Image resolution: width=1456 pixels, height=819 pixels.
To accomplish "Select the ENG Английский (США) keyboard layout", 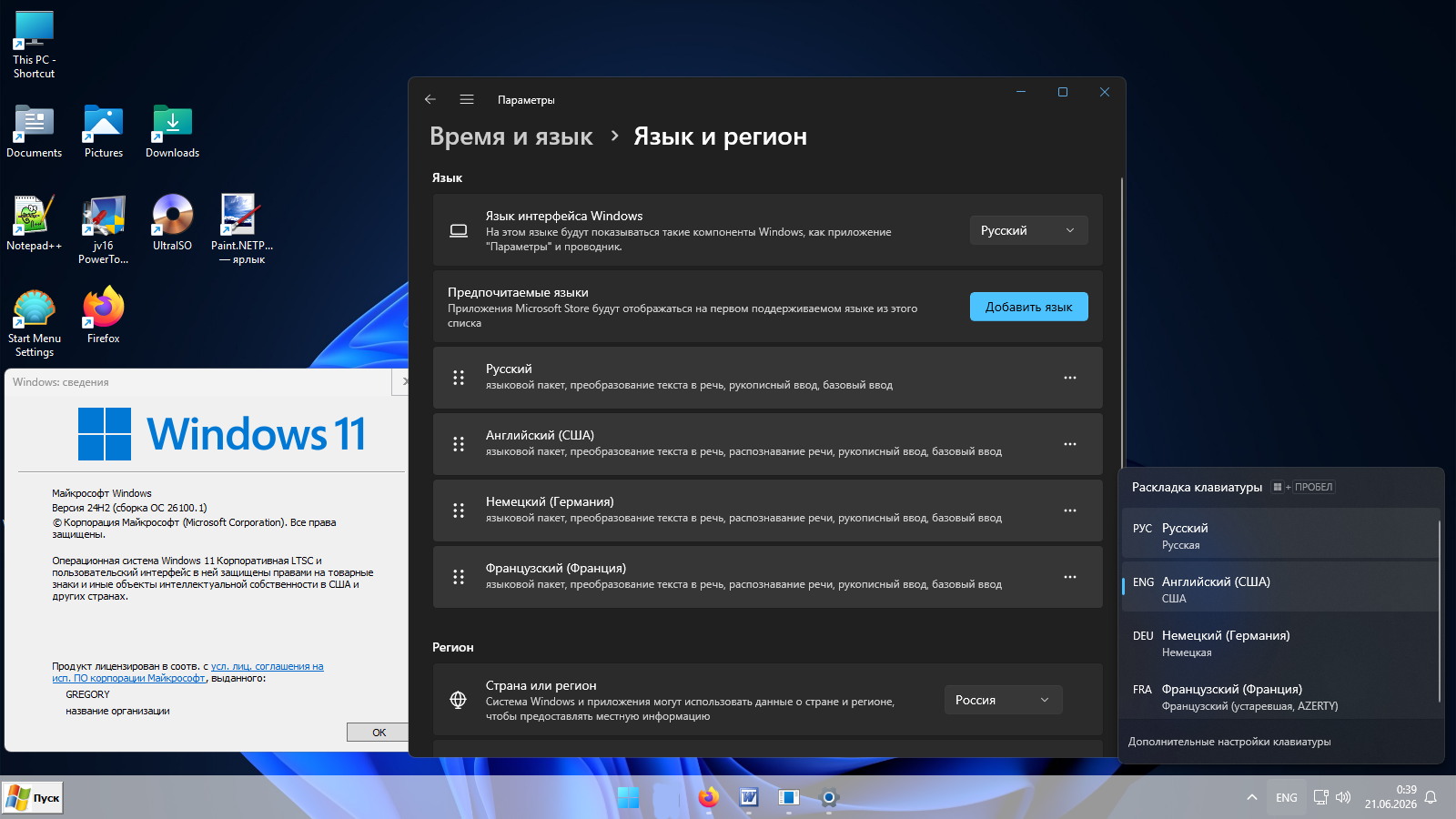I will click(x=1279, y=589).
